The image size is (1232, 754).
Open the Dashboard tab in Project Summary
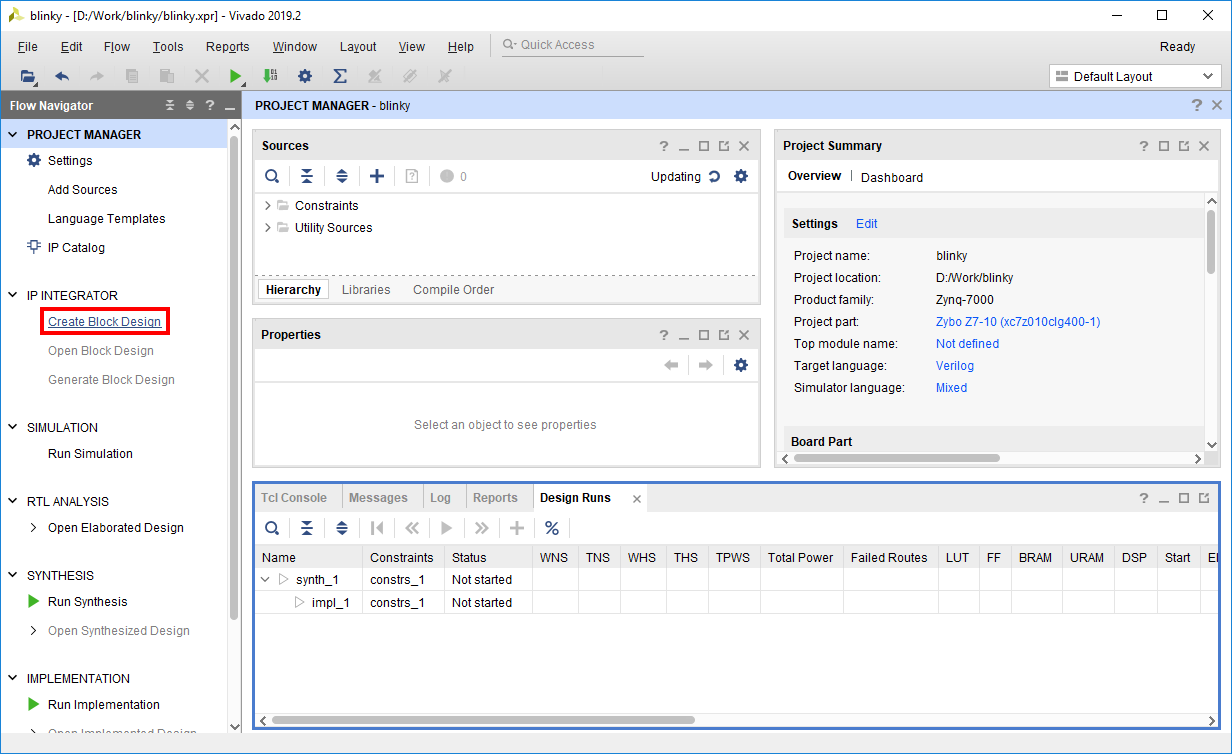point(892,177)
